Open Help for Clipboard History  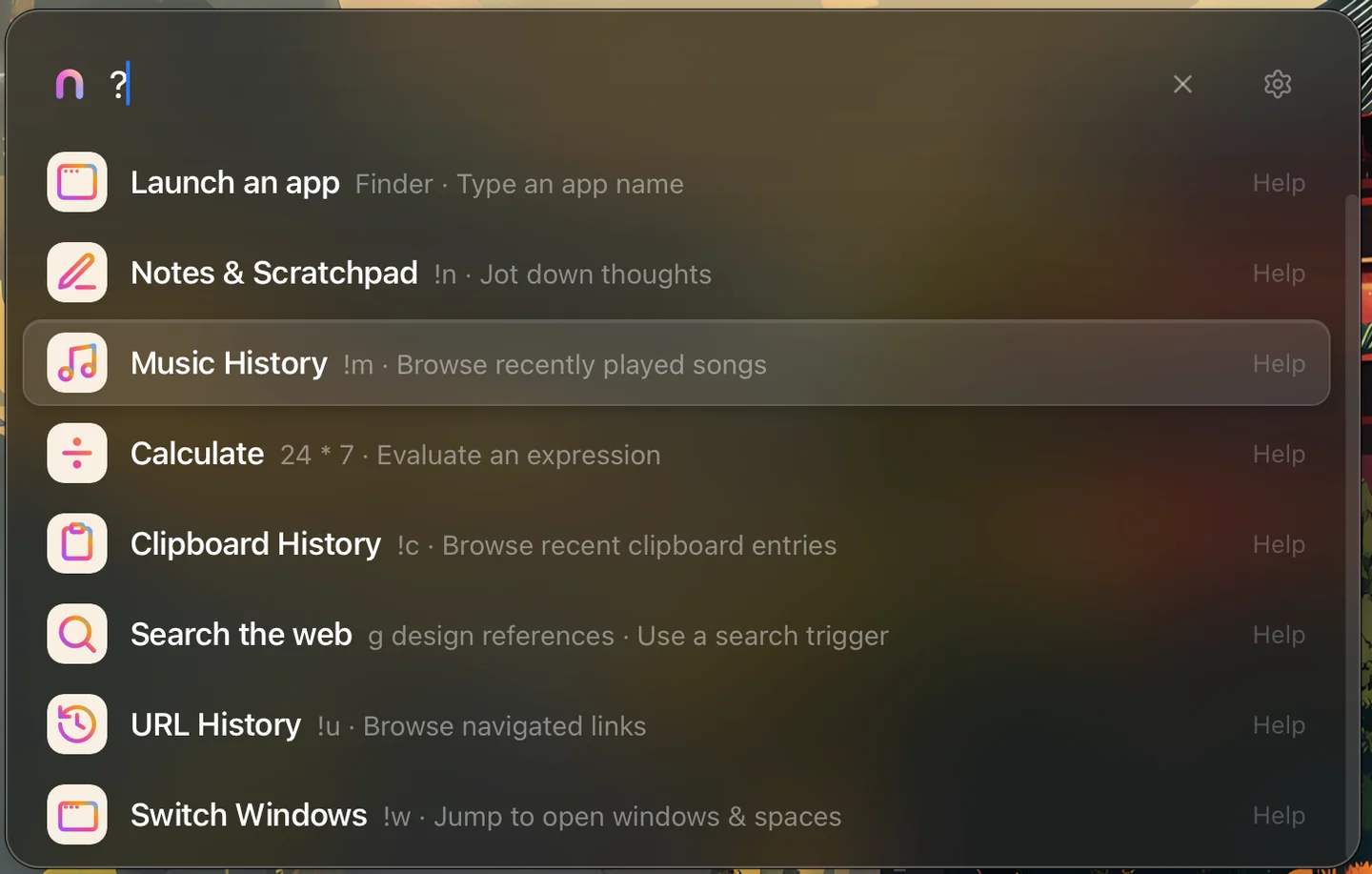click(x=1279, y=544)
